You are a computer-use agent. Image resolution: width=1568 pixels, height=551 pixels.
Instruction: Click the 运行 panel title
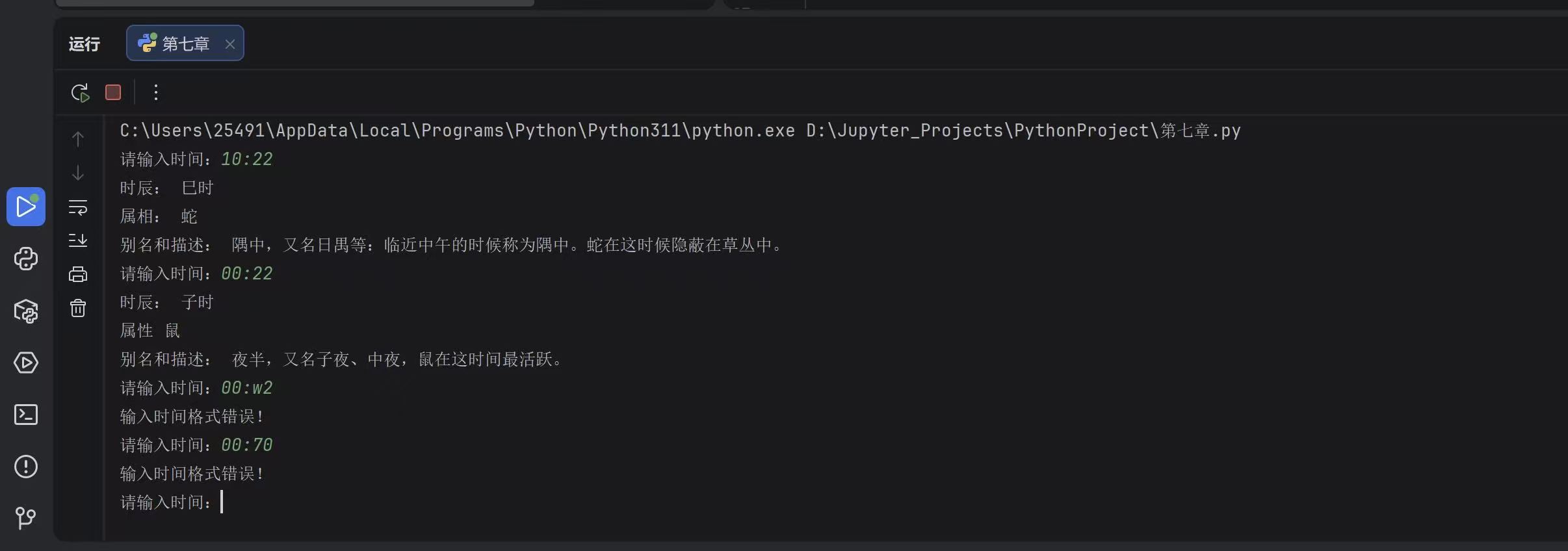pos(85,44)
